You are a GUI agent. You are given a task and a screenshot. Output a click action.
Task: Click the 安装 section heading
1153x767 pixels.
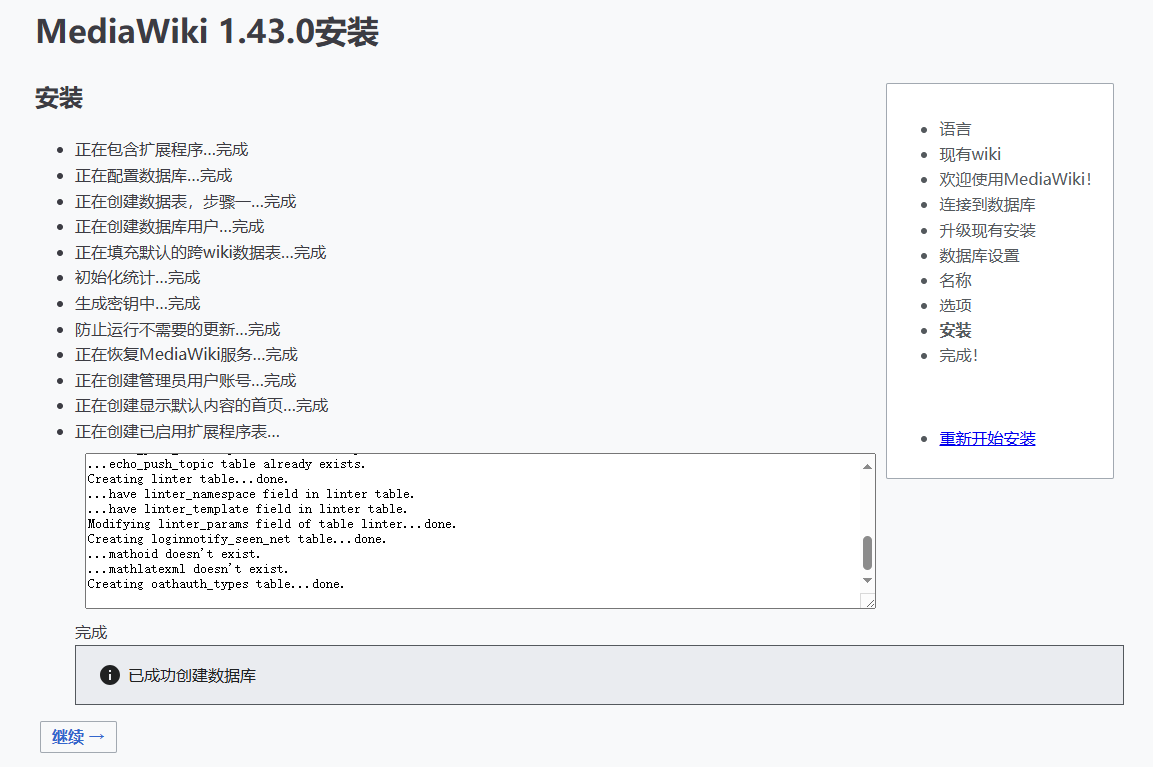point(59,98)
